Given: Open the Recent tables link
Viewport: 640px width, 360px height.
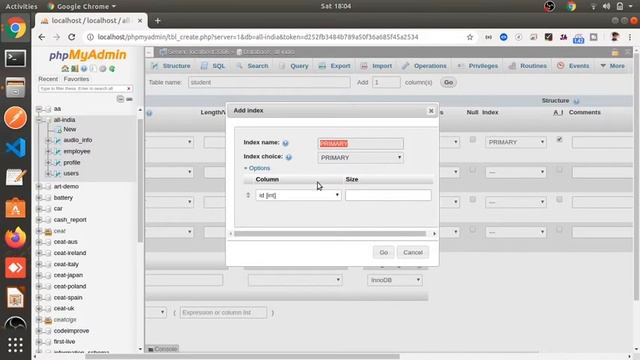Looking at the screenshot, I should click(48, 79).
